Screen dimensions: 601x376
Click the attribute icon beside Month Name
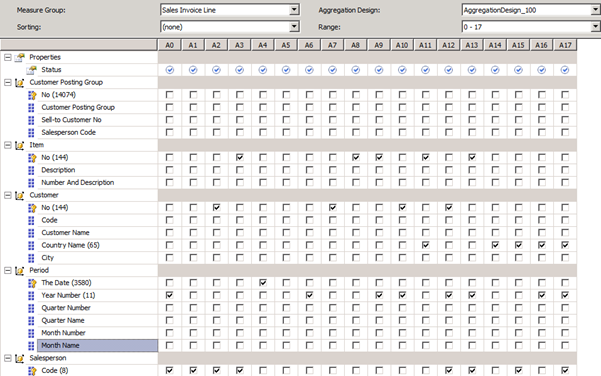click(x=31, y=346)
